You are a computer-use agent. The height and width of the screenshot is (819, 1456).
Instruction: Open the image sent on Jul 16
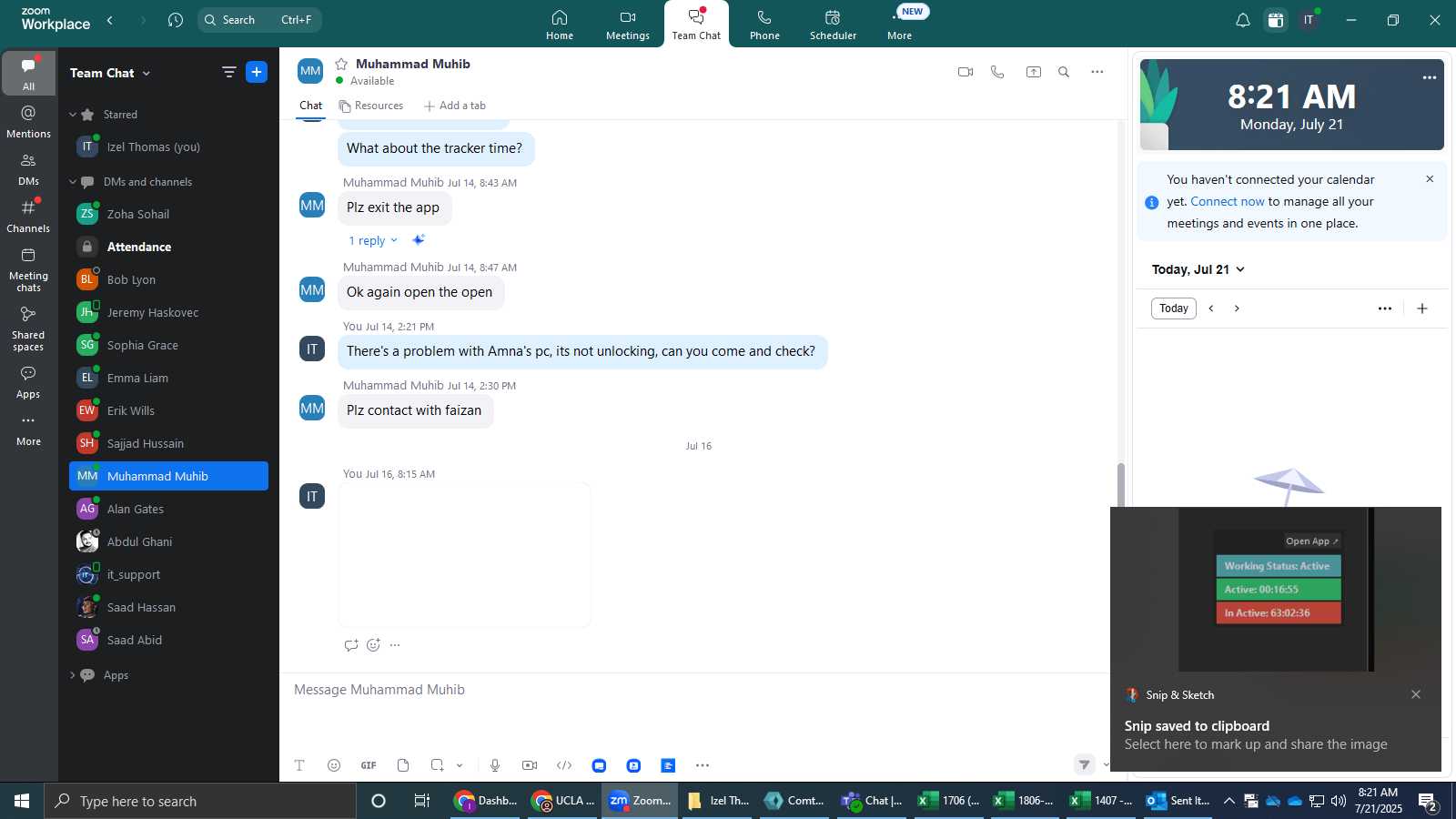[x=464, y=555]
